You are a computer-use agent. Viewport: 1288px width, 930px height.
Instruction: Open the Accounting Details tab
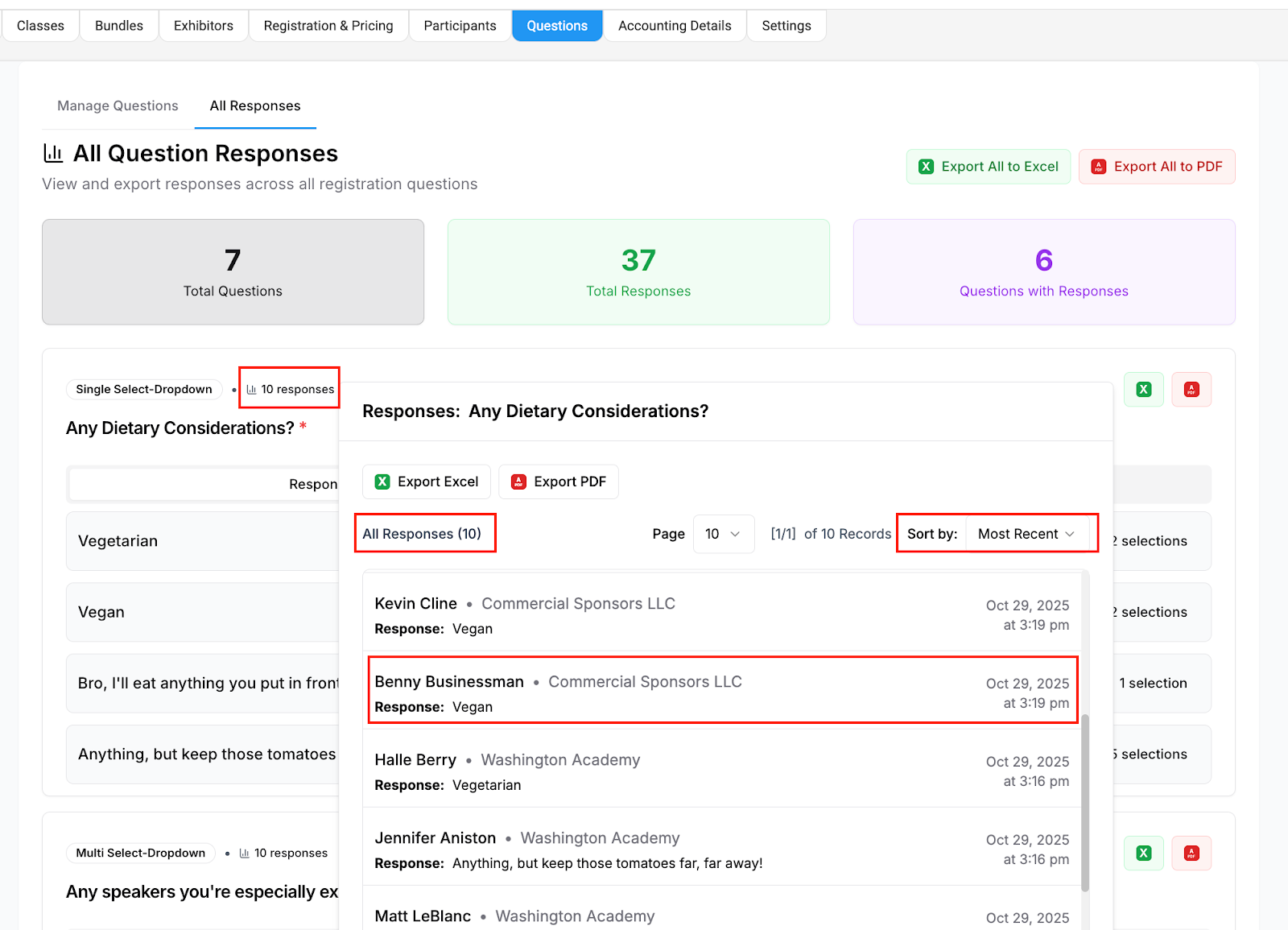(x=675, y=26)
